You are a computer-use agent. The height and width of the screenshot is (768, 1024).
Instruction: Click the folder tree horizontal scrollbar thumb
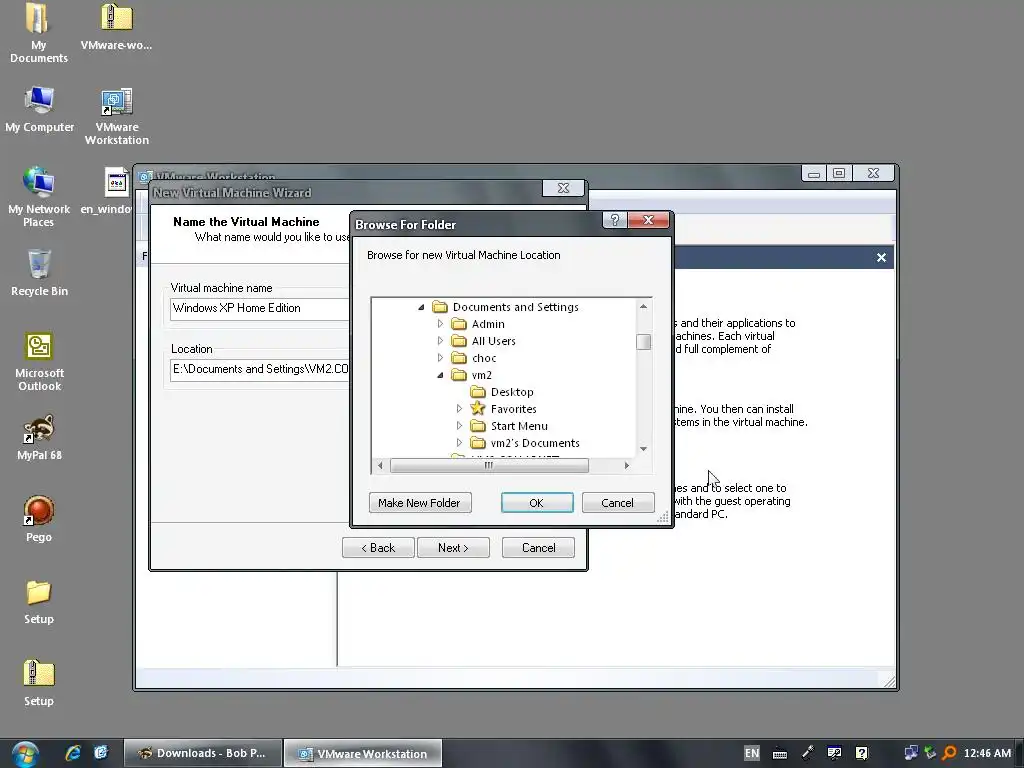coord(489,466)
